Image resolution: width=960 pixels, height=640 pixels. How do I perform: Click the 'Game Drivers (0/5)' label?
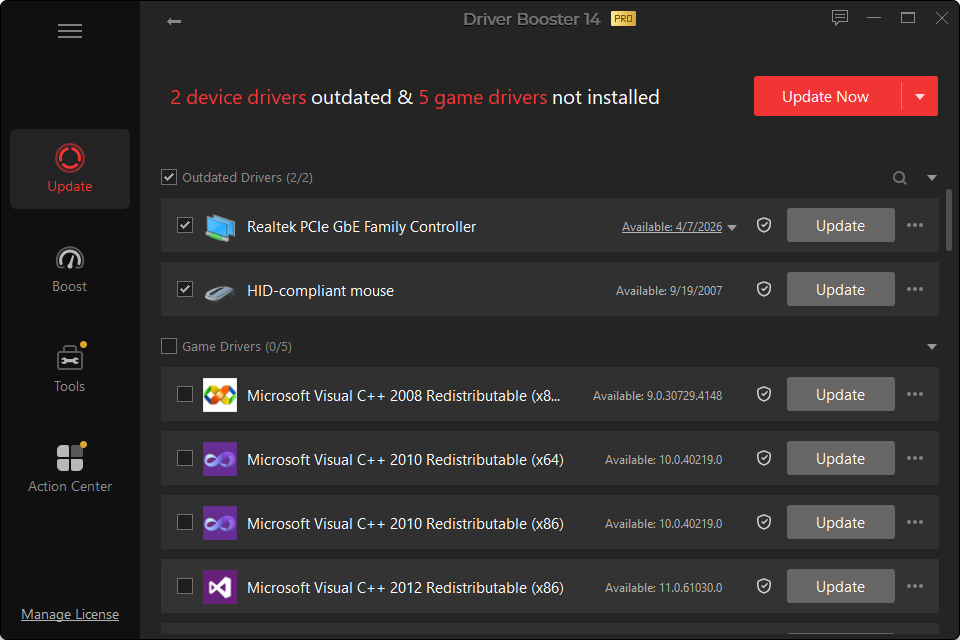click(237, 347)
